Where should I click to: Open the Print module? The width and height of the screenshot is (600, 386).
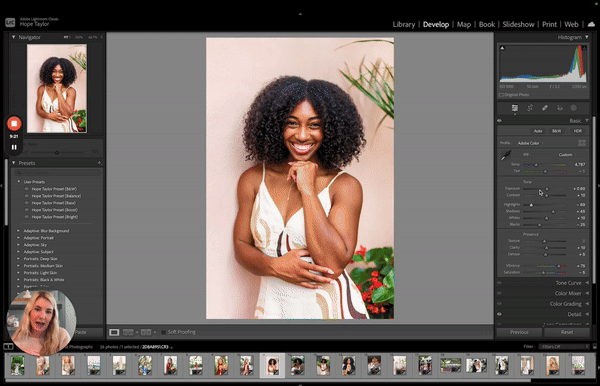[549, 24]
